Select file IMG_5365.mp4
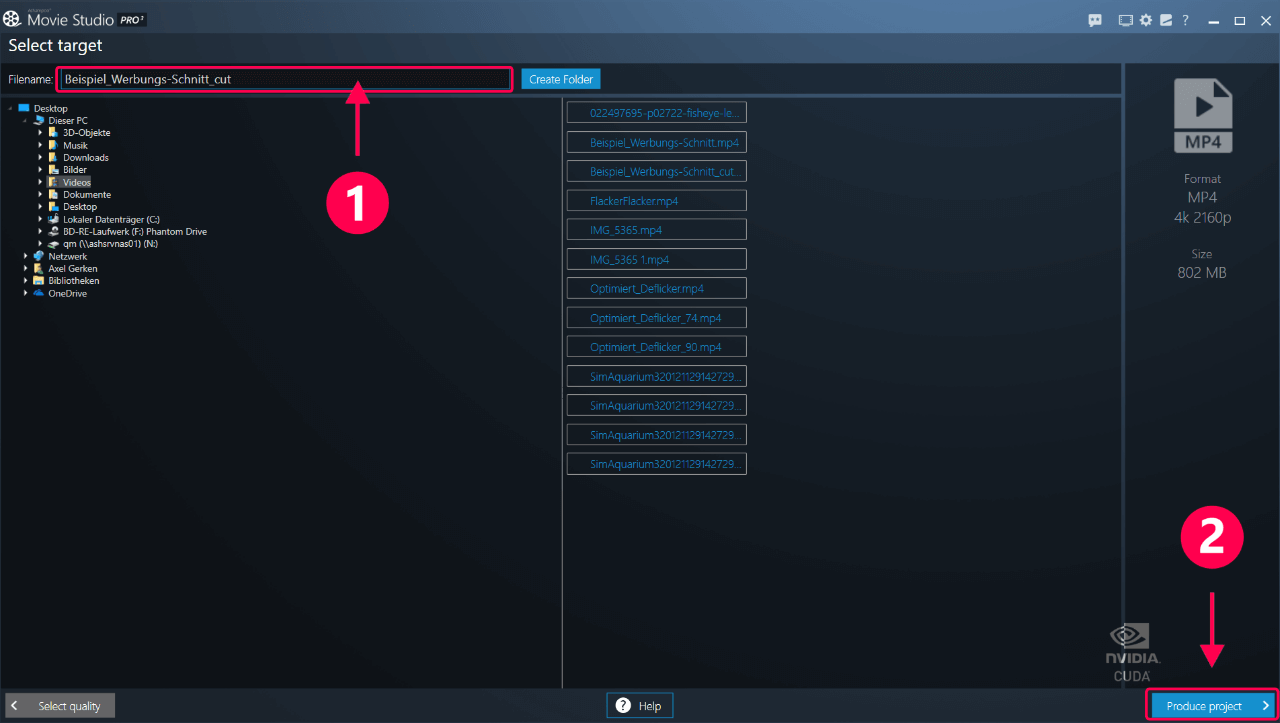The width and height of the screenshot is (1280, 723). [x=656, y=230]
